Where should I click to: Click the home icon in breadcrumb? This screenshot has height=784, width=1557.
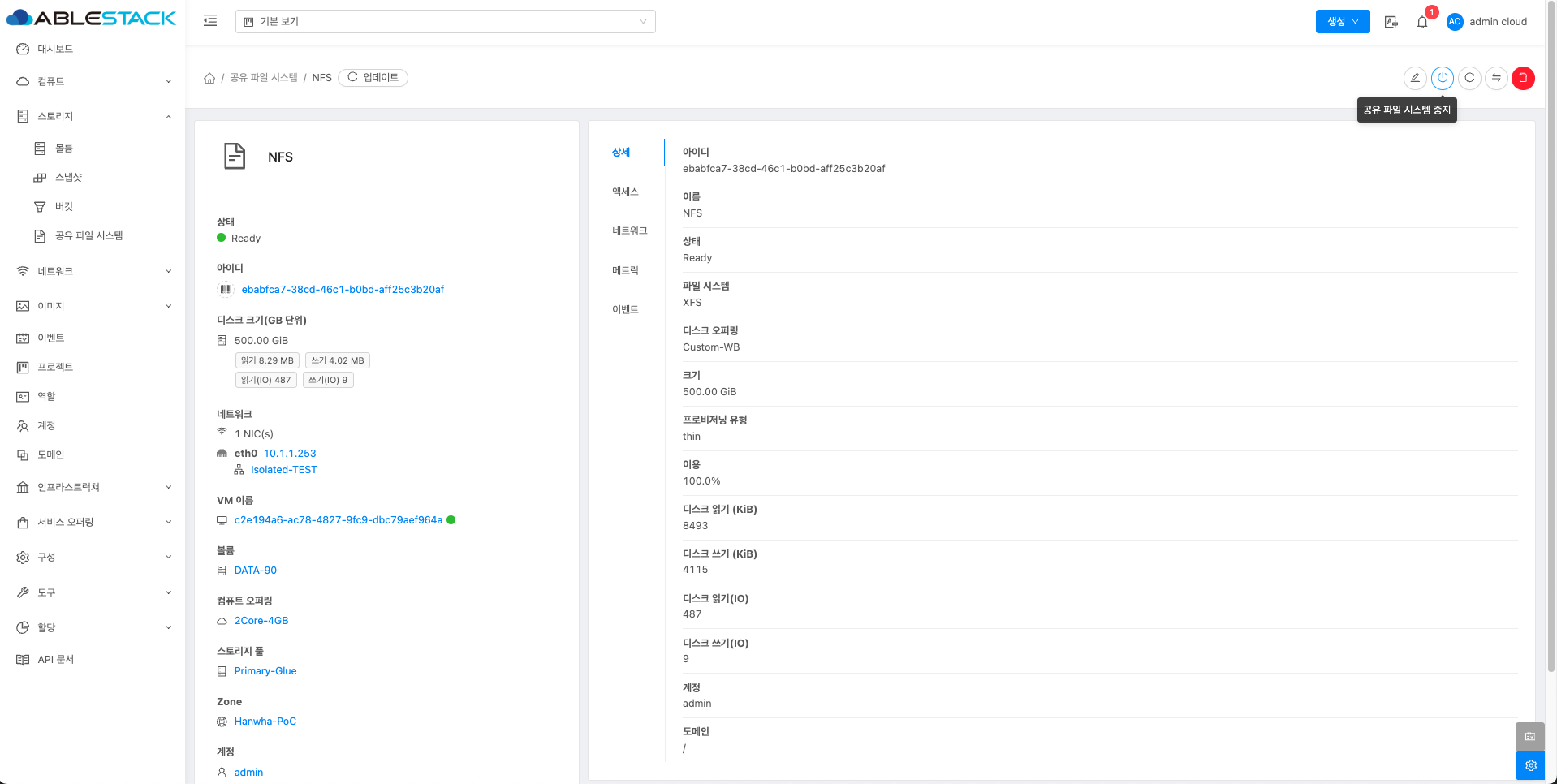tap(209, 78)
